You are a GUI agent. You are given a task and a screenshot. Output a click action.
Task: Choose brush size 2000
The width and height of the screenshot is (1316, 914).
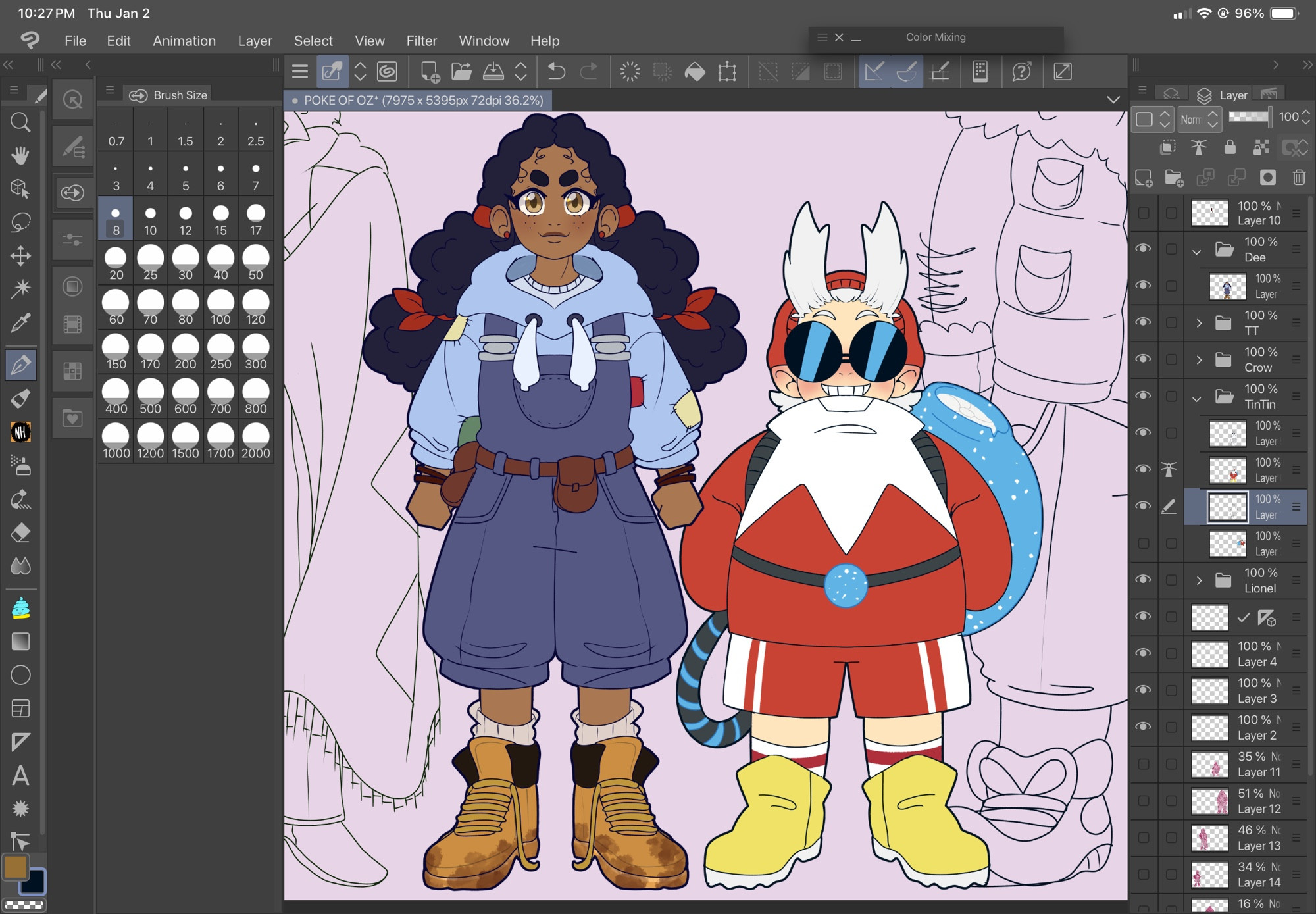(255, 442)
